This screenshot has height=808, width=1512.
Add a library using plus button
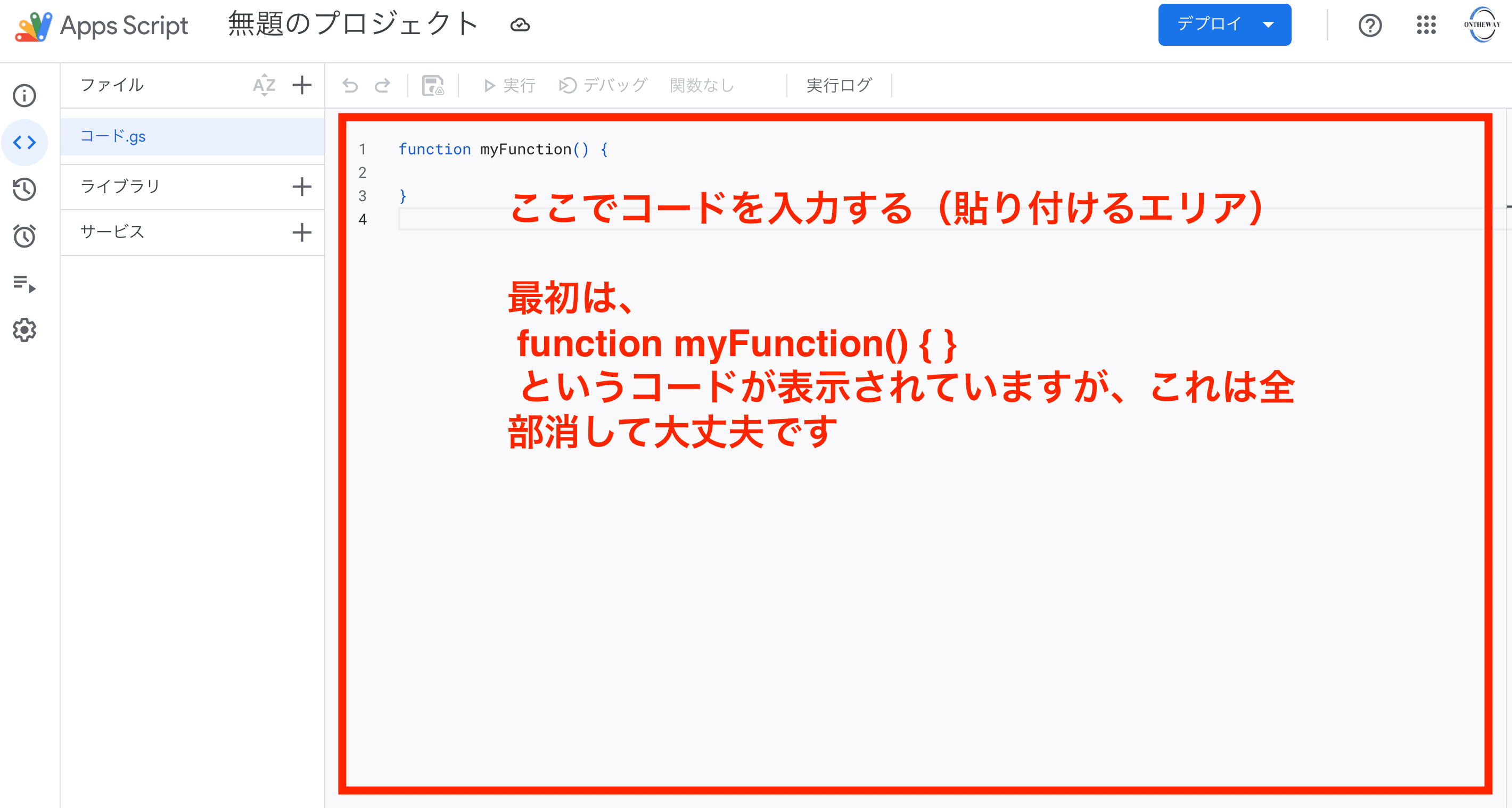[302, 187]
